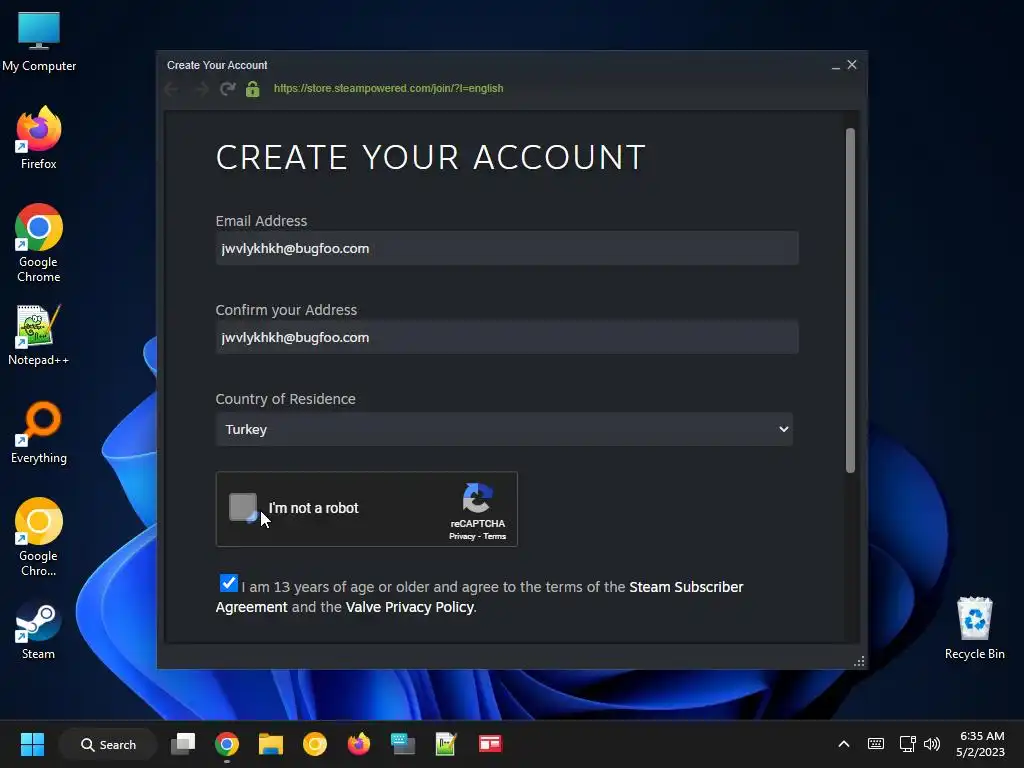Check the I'm not a robot box

[x=243, y=507]
